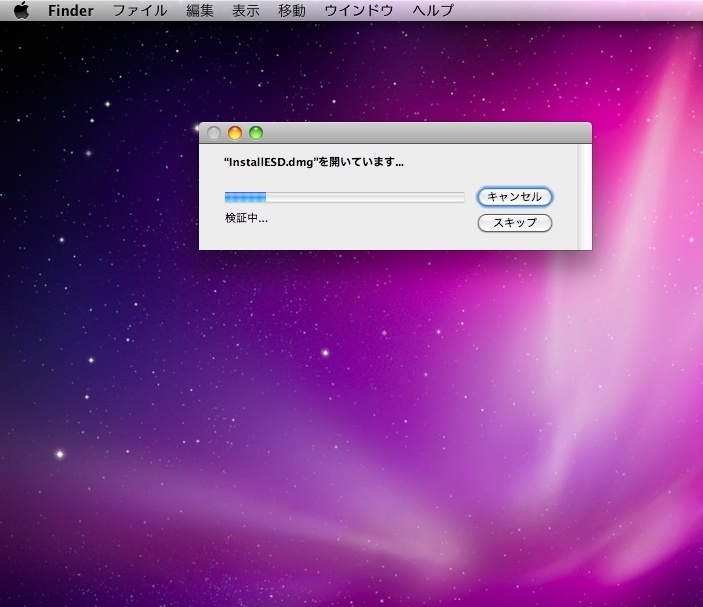Viewport: 703px width, 607px height.
Task: Click the 検証中 status label
Action: (x=246, y=218)
